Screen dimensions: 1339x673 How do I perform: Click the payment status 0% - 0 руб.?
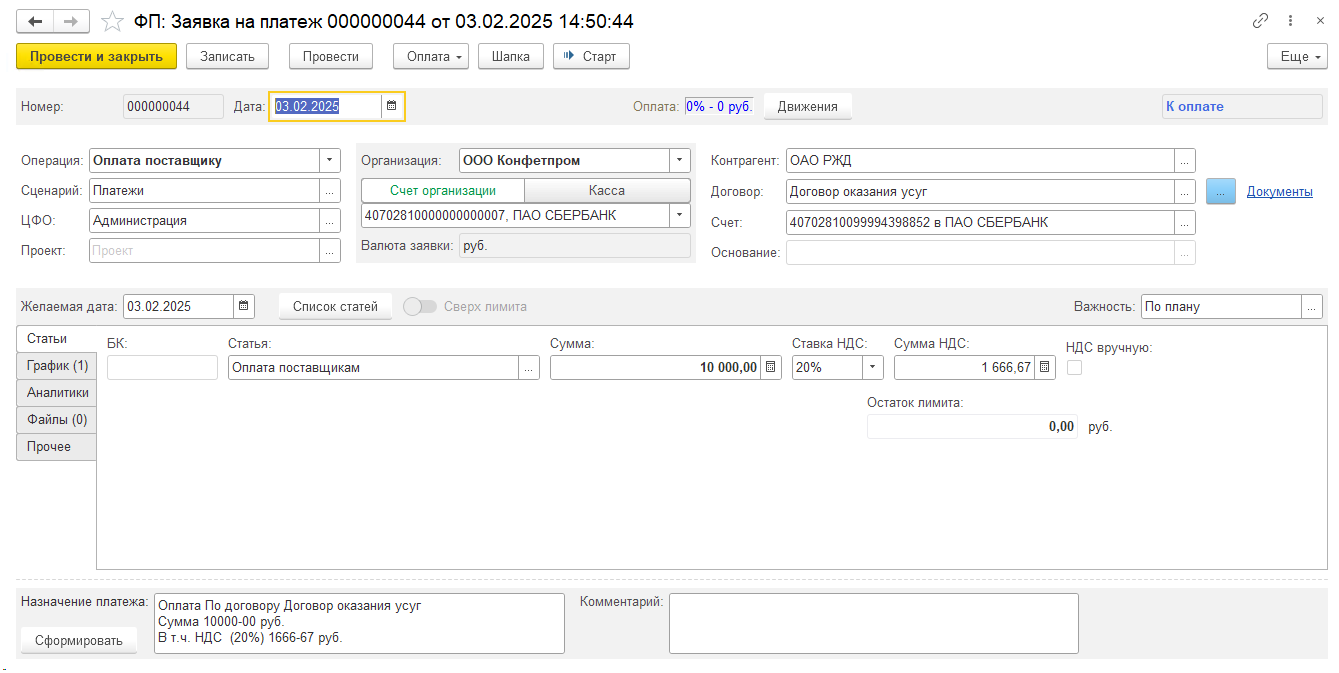[x=719, y=106]
